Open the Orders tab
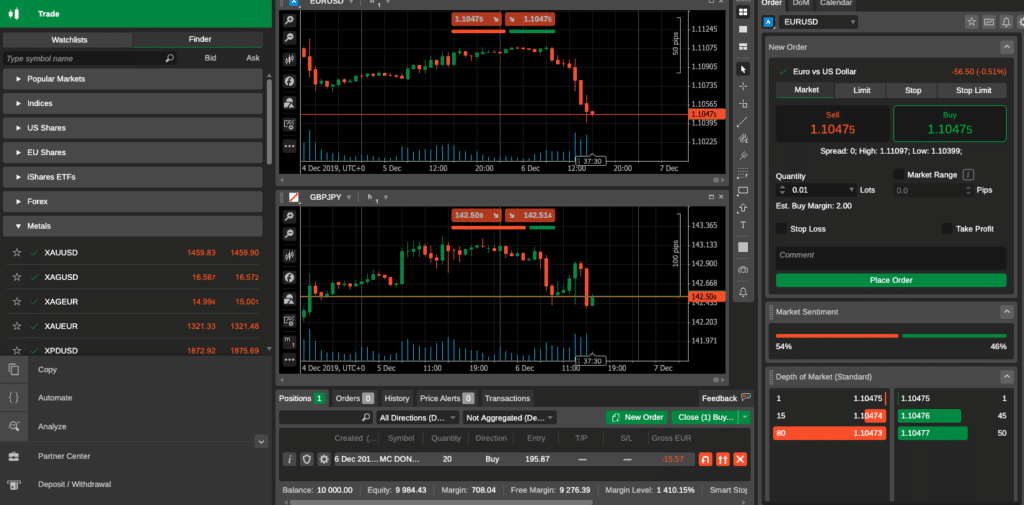This screenshot has height=505, width=1024. coord(354,398)
